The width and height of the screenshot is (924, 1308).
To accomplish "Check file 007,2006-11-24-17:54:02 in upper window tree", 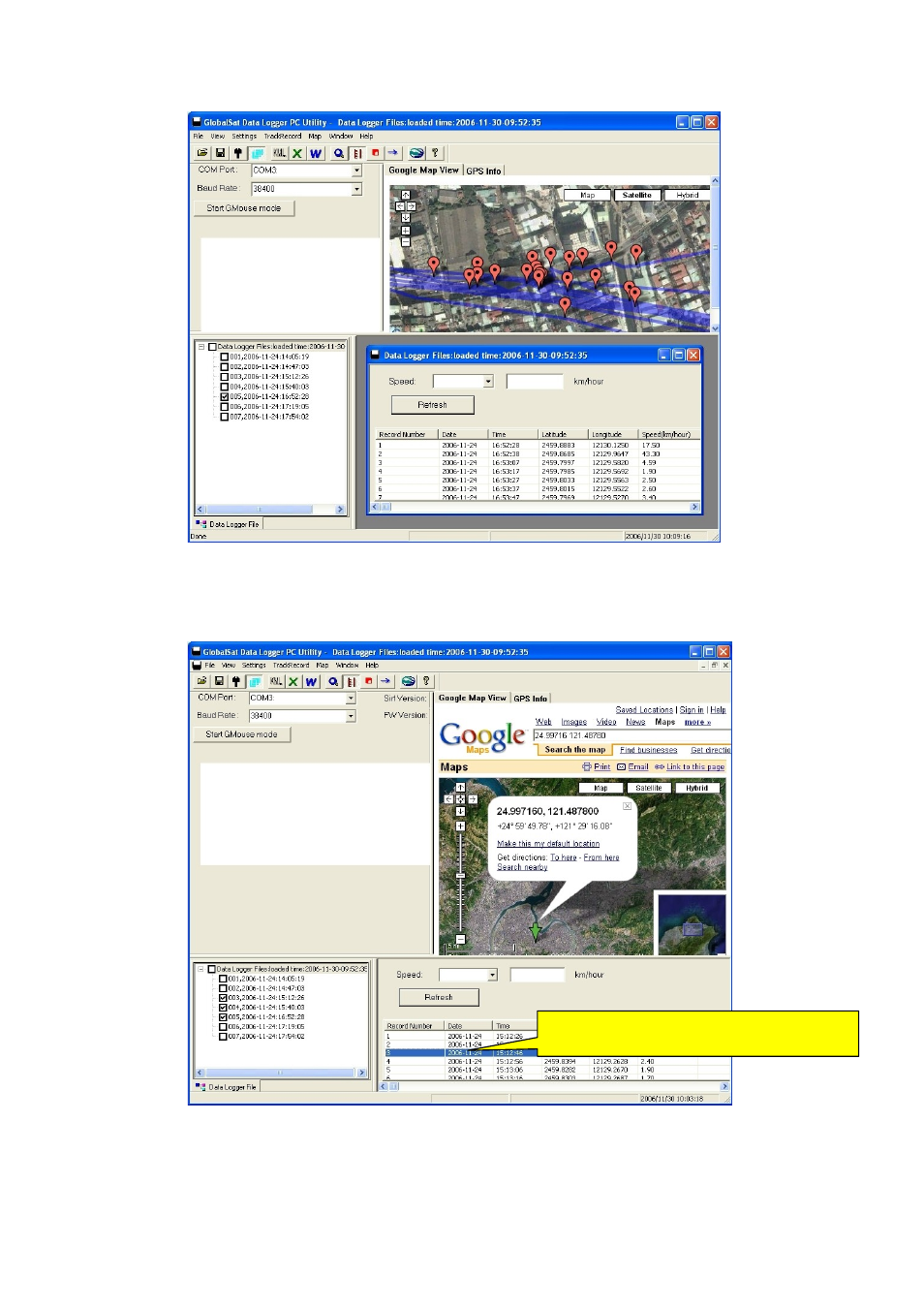I will [225, 417].
